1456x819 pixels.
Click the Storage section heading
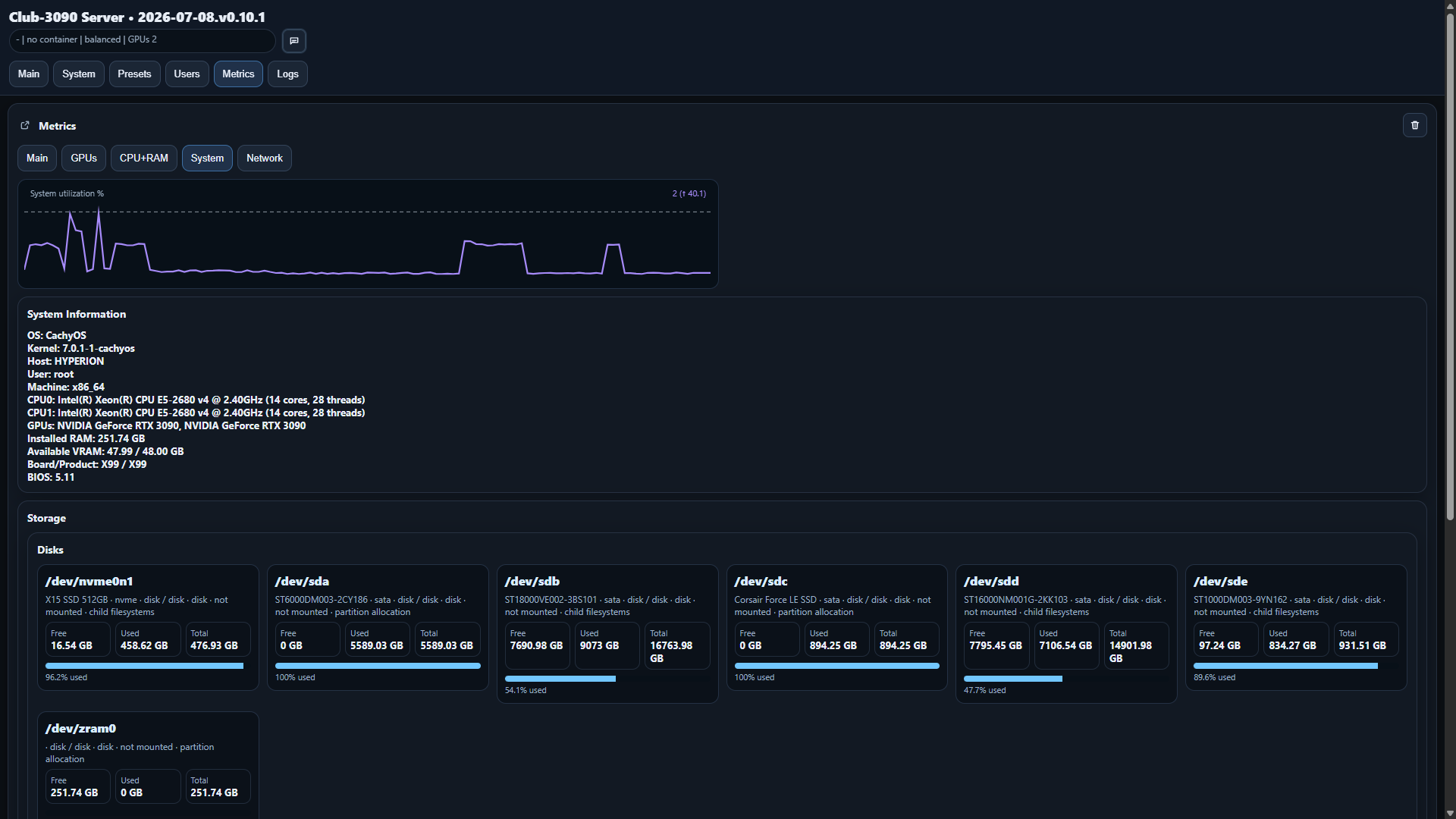[x=46, y=518]
